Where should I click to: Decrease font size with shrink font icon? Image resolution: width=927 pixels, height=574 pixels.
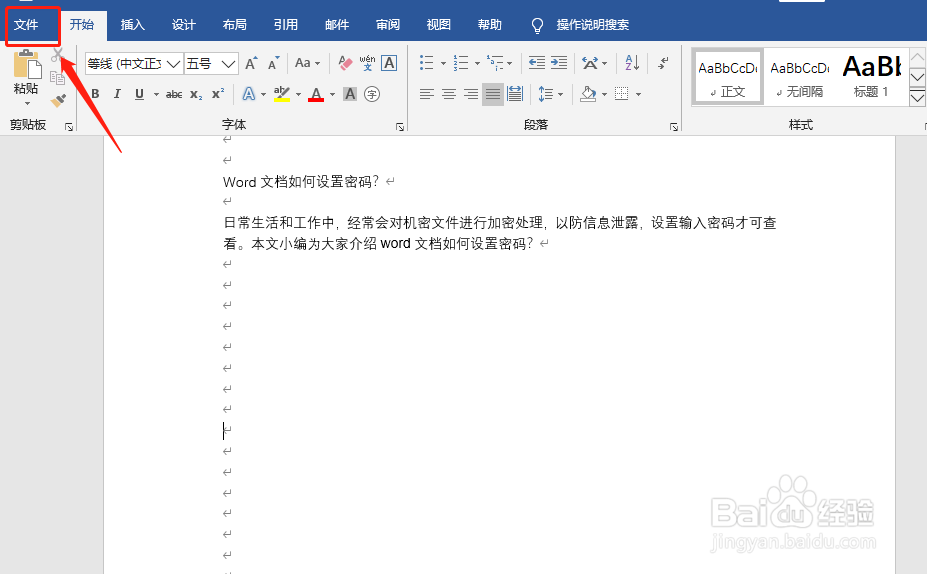click(273, 63)
